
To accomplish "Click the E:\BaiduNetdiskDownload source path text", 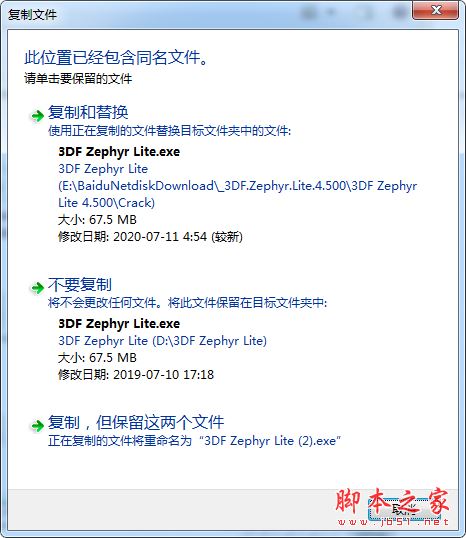I will (x=237, y=186).
